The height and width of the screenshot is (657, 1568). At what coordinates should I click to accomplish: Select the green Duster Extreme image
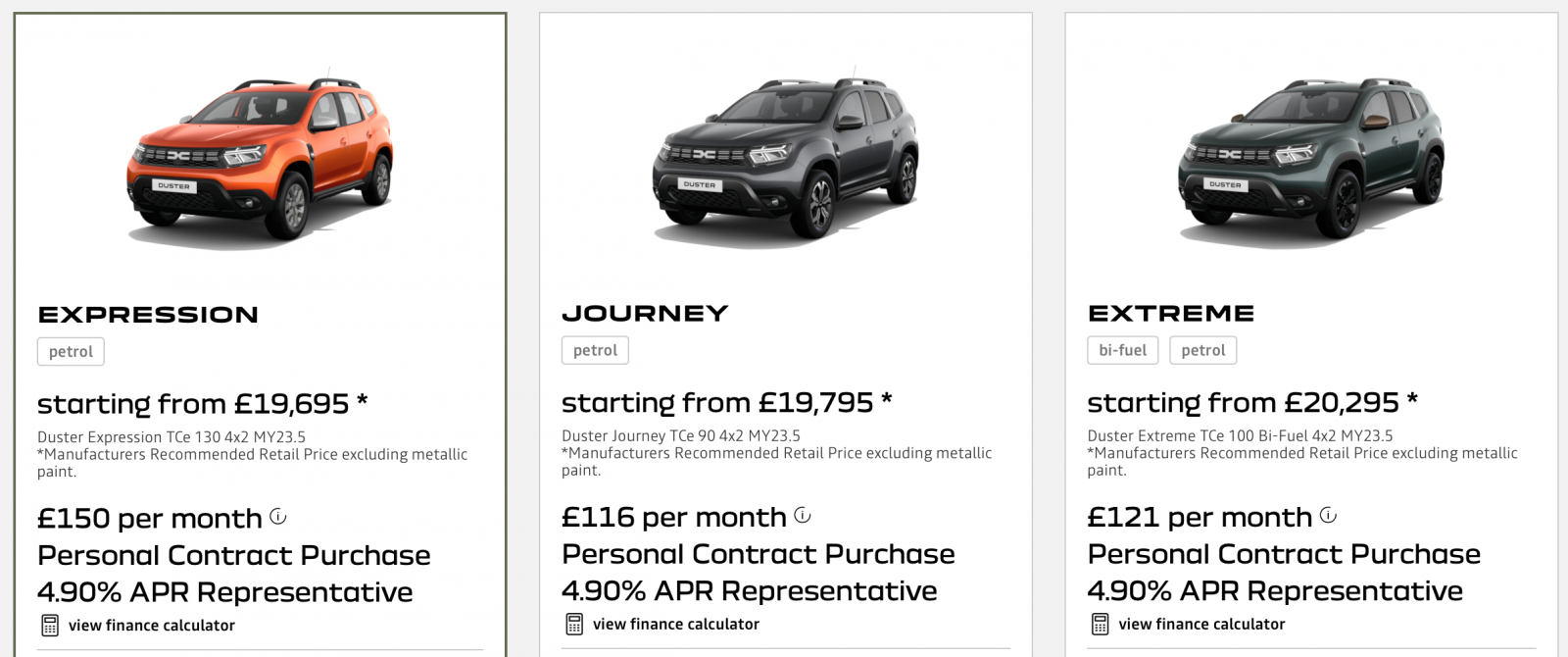tap(1310, 160)
